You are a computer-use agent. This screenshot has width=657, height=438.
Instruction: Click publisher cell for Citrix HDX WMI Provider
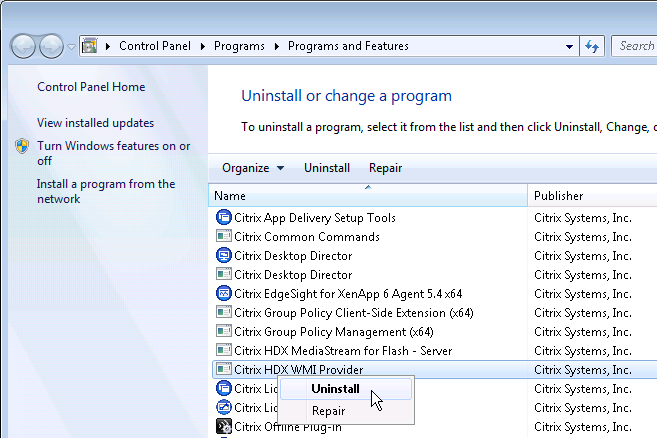[583, 370]
